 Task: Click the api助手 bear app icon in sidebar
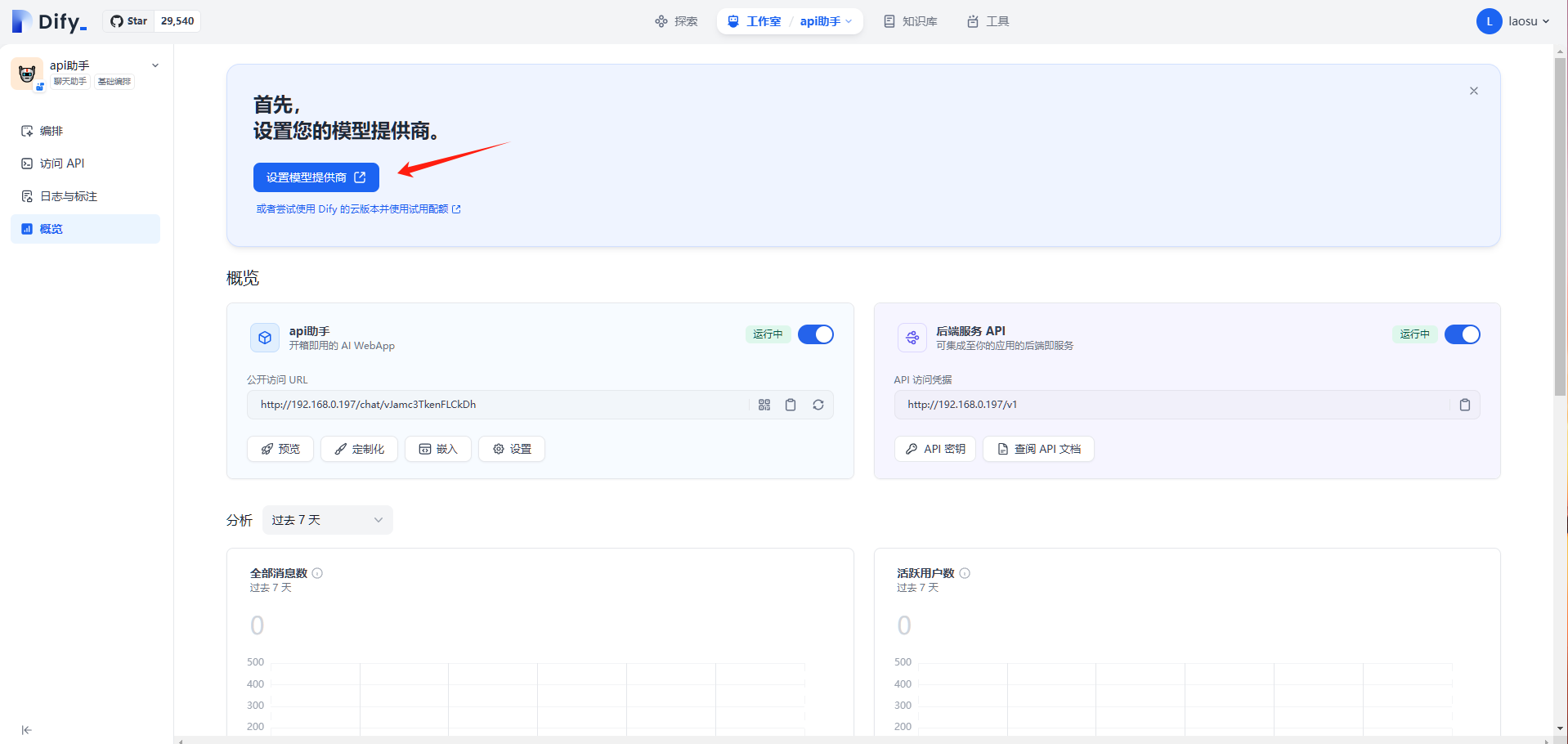[27, 74]
